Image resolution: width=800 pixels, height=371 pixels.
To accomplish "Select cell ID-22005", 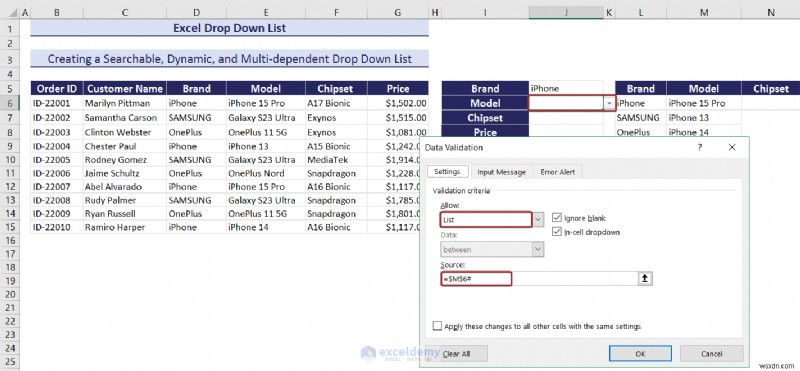I will [x=57, y=160].
